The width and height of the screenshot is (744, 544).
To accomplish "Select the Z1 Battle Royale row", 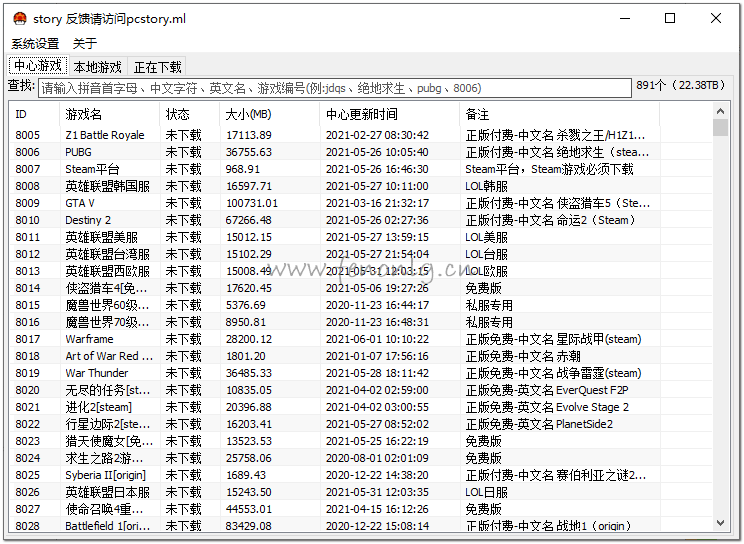I will click(x=361, y=135).
